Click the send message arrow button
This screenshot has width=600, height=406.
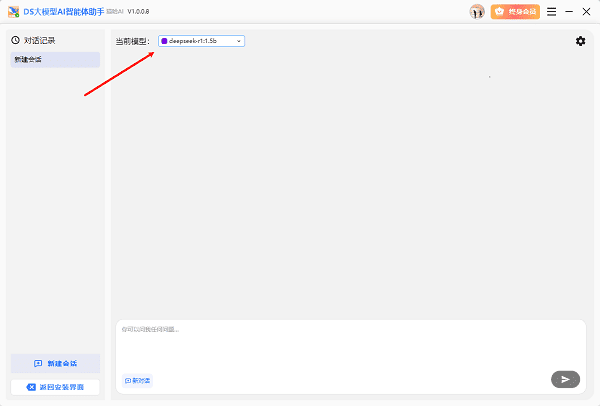pos(565,379)
